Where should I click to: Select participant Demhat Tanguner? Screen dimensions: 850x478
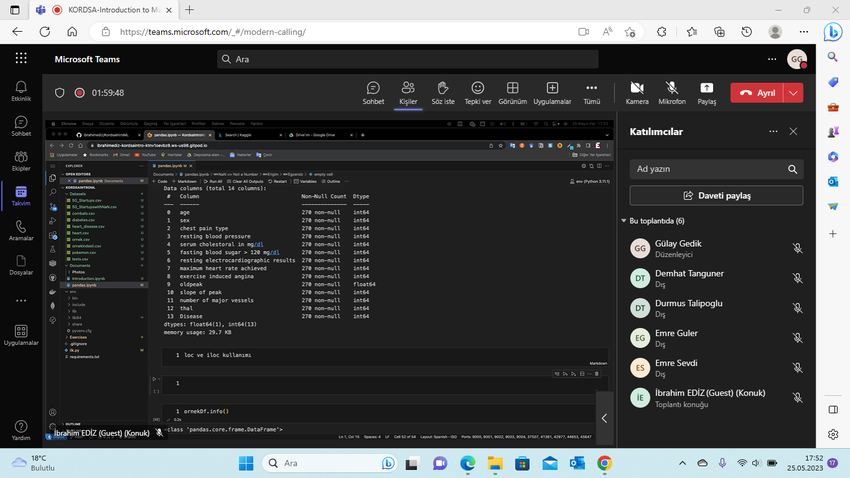(716, 278)
